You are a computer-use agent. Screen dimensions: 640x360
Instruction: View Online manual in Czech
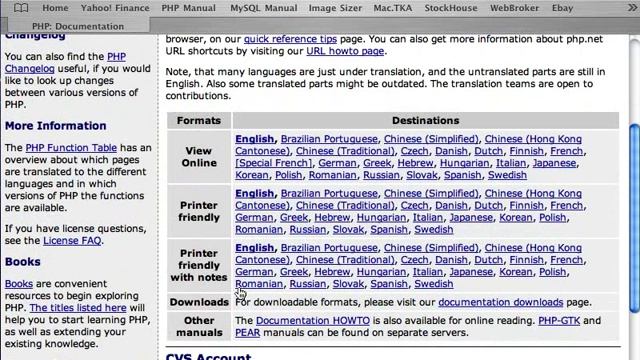[x=414, y=151]
